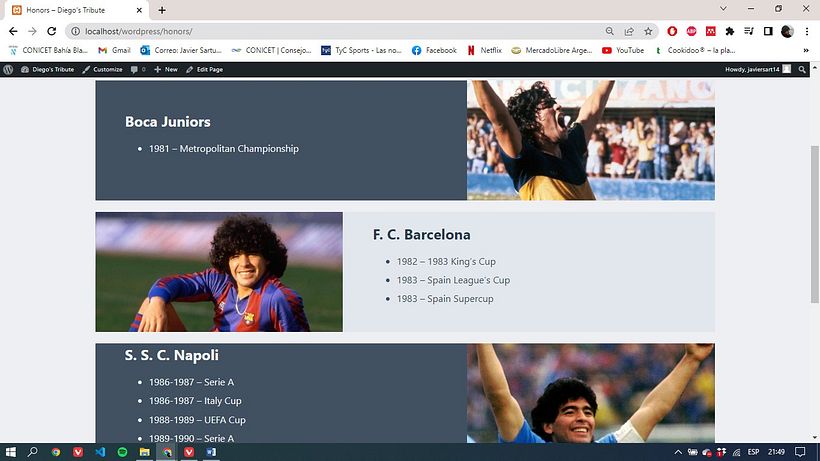
Task: Open Spotify from the taskbar
Action: [122, 452]
